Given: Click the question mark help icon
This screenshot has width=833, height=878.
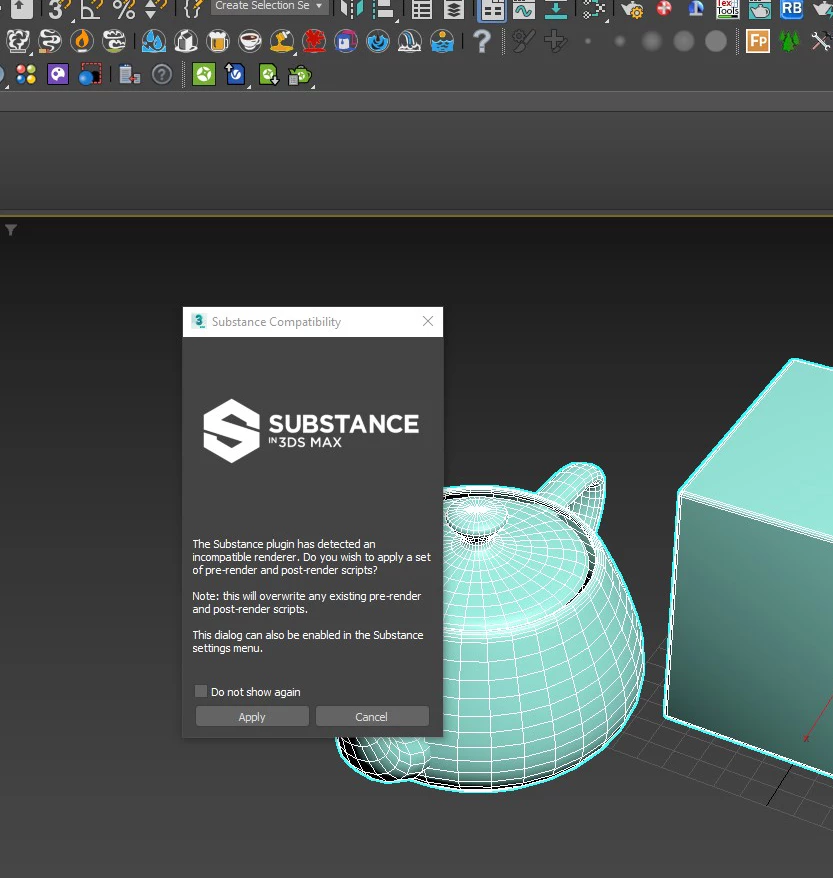Looking at the screenshot, I should 481,41.
